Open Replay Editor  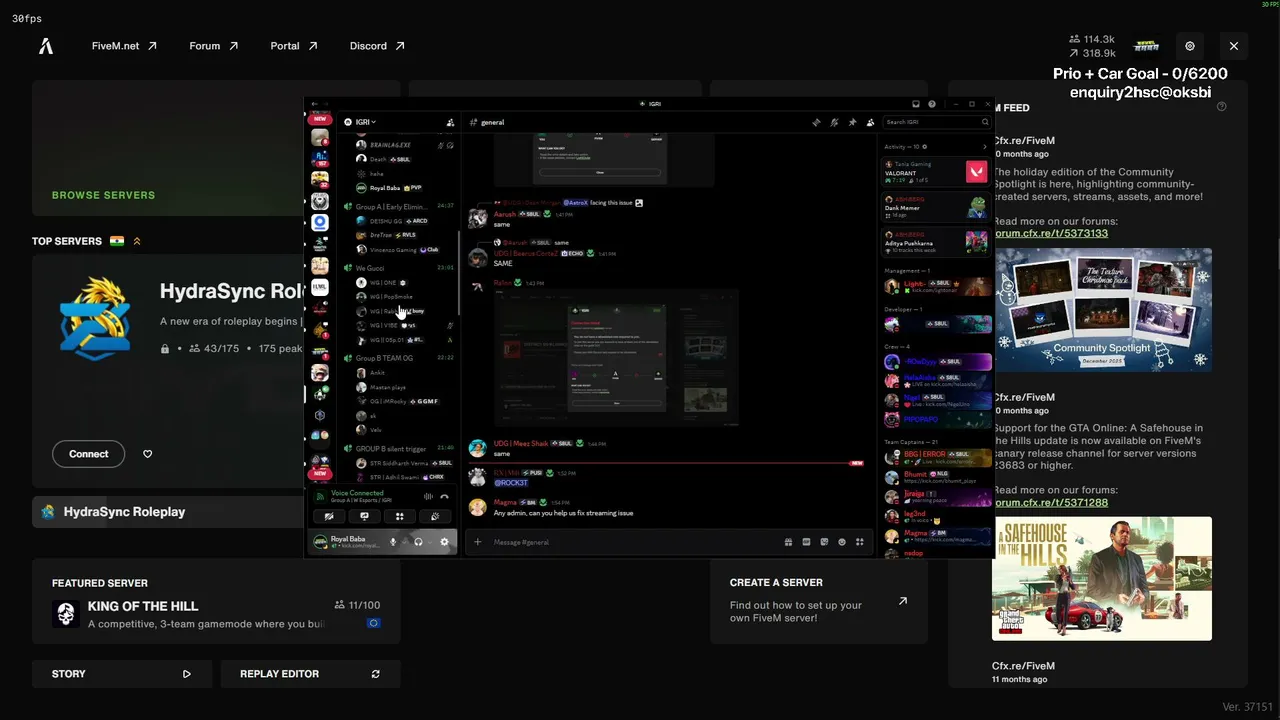pos(310,674)
